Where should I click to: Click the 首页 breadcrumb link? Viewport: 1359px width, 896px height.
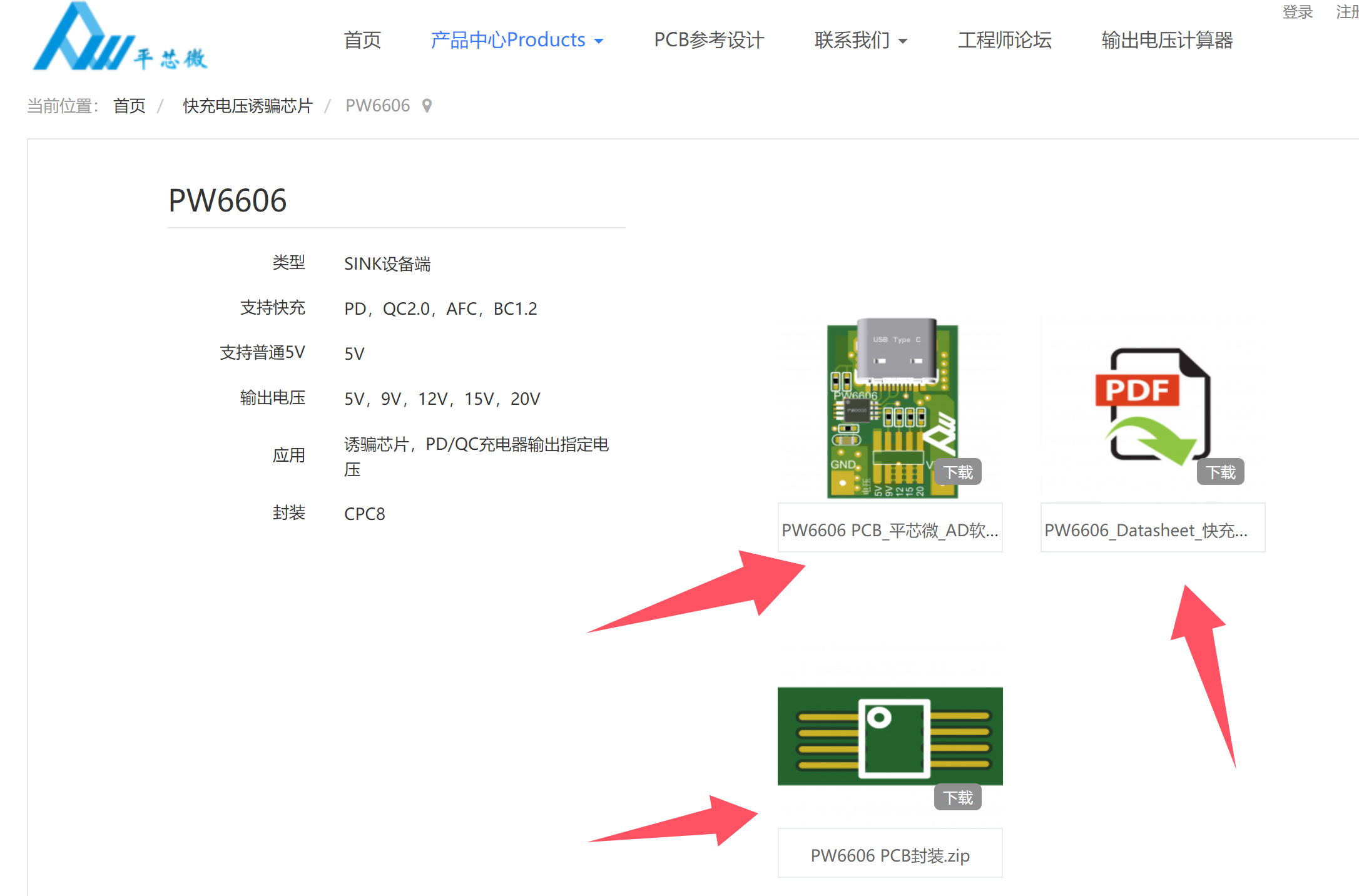point(129,106)
